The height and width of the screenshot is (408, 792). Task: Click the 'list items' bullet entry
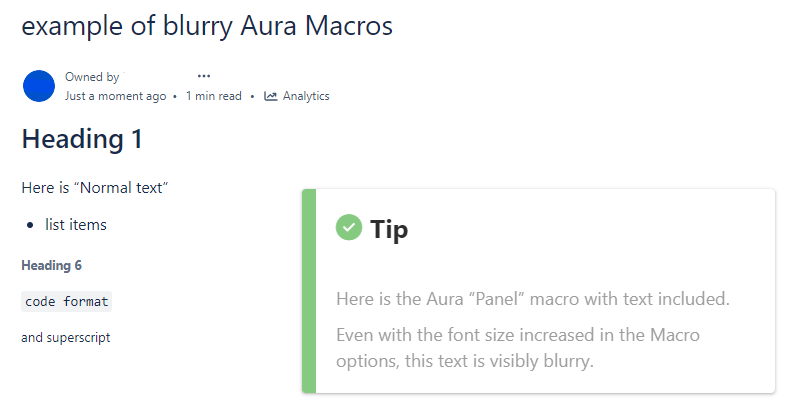coord(76,225)
